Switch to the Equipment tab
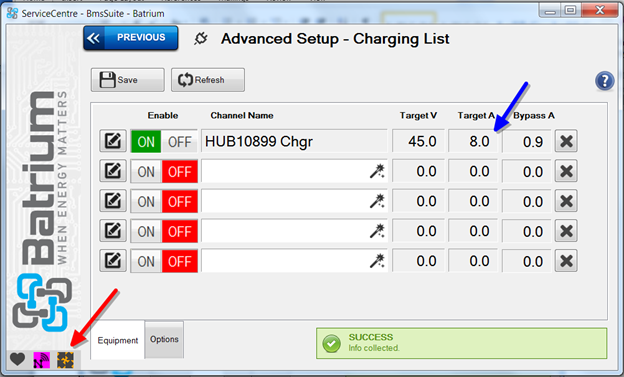624x377 pixels. (117, 340)
